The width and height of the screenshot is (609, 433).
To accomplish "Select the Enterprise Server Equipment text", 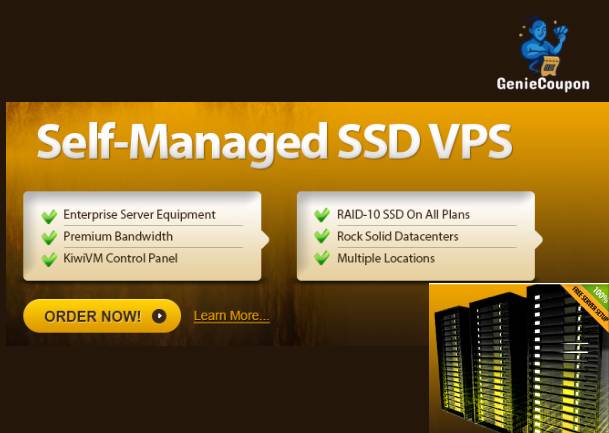I will tap(139, 215).
